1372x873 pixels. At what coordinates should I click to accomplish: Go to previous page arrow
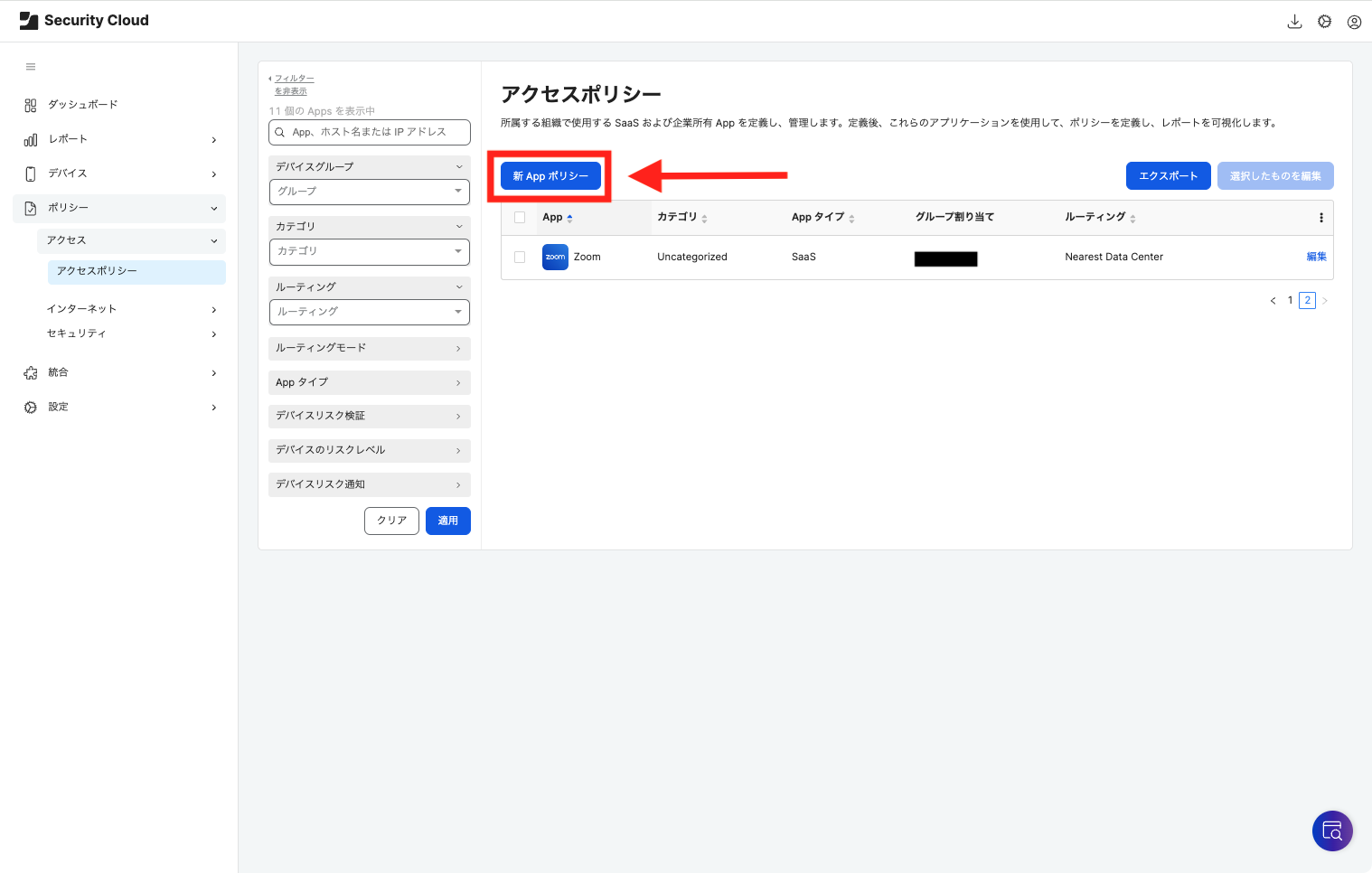[x=1273, y=301]
